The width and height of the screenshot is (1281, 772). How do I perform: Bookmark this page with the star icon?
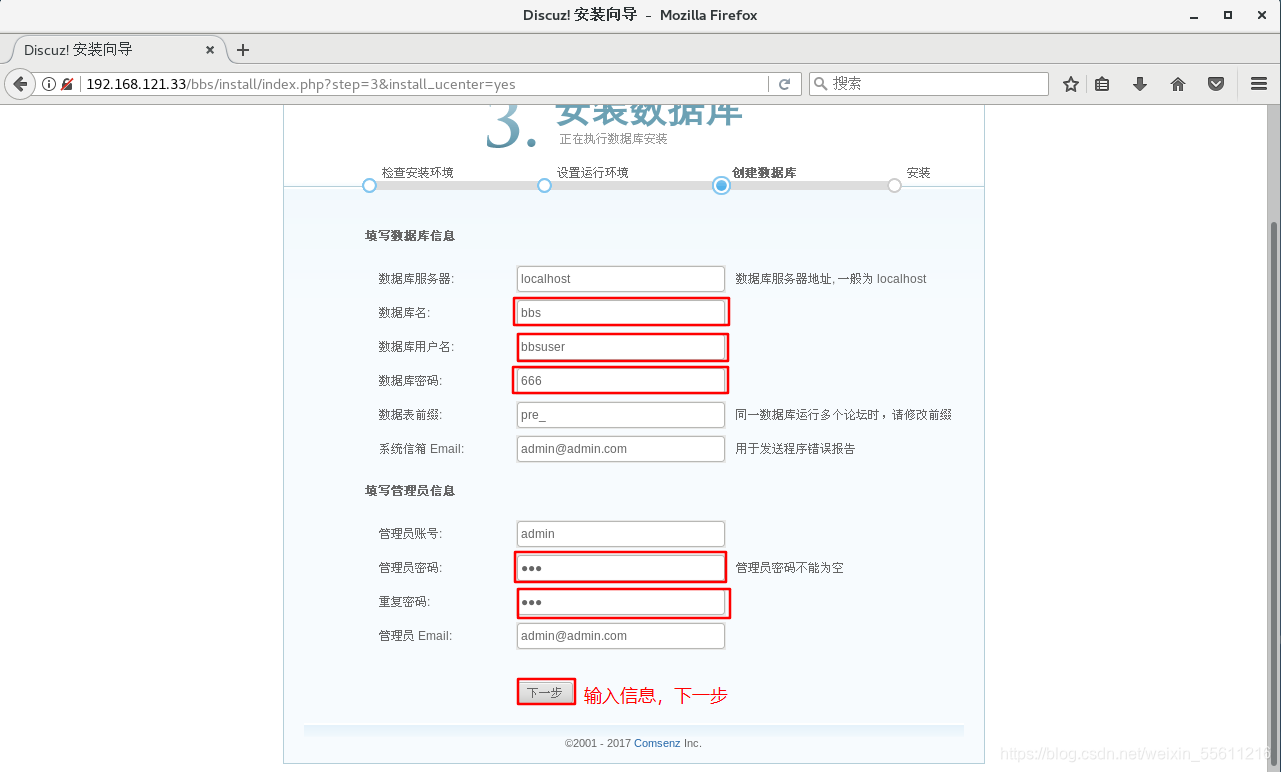click(x=1071, y=84)
